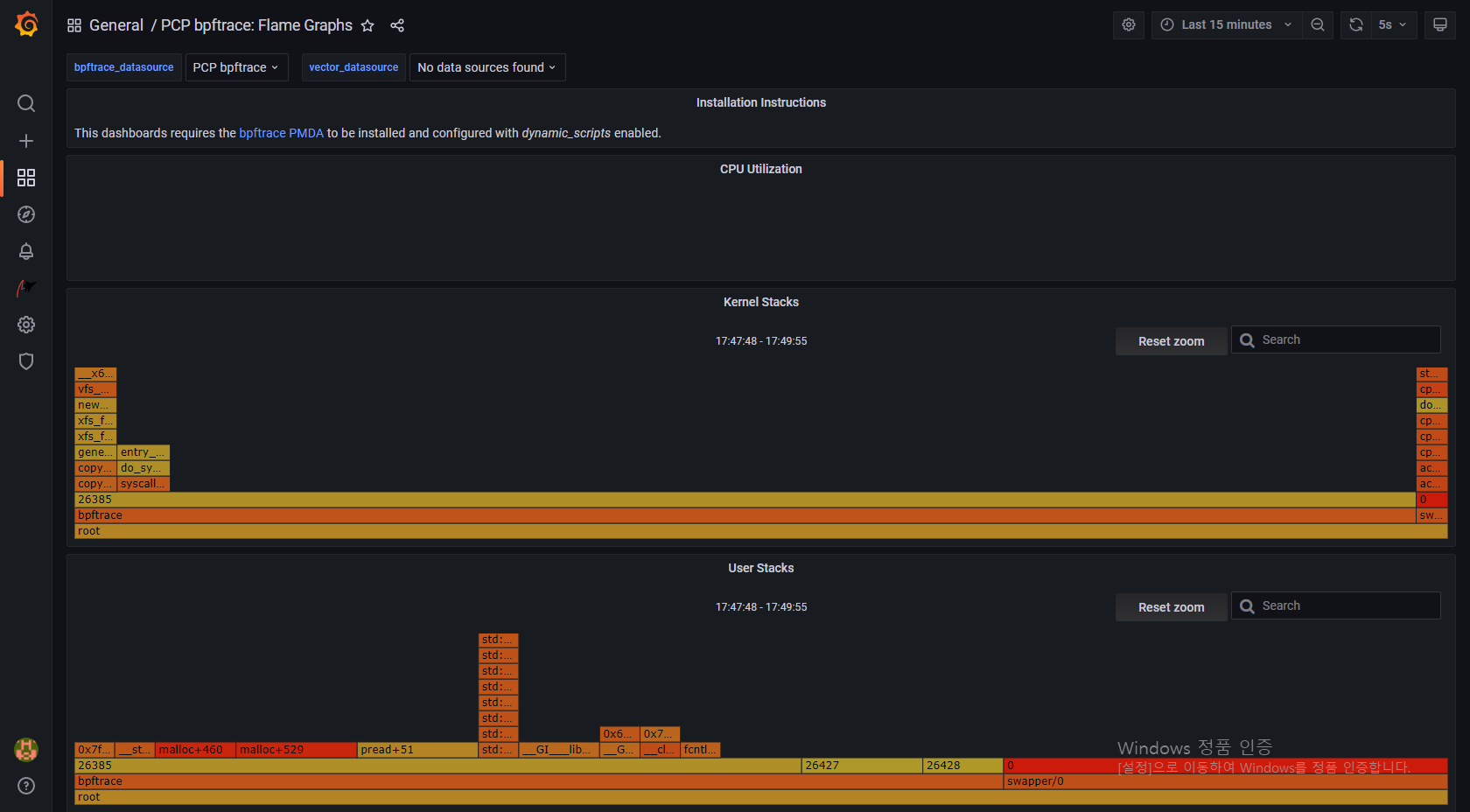Viewport: 1470px width, 812px height.
Task: Open the User Stacks panel title menu
Action: click(x=760, y=568)
